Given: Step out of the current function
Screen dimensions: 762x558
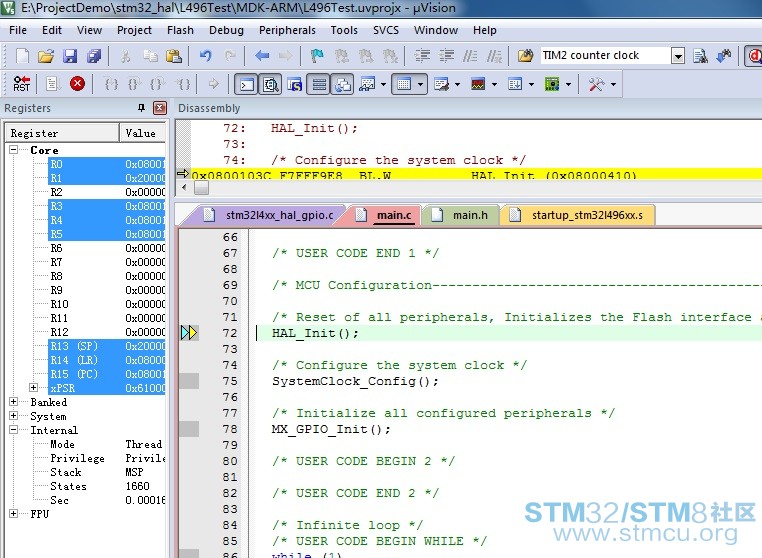Looking at the screenshot, I should click(x=158, y=84).
